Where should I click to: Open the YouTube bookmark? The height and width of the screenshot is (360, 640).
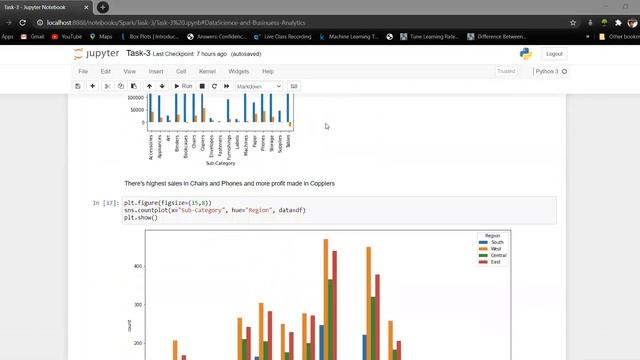(x=67, y=37)
